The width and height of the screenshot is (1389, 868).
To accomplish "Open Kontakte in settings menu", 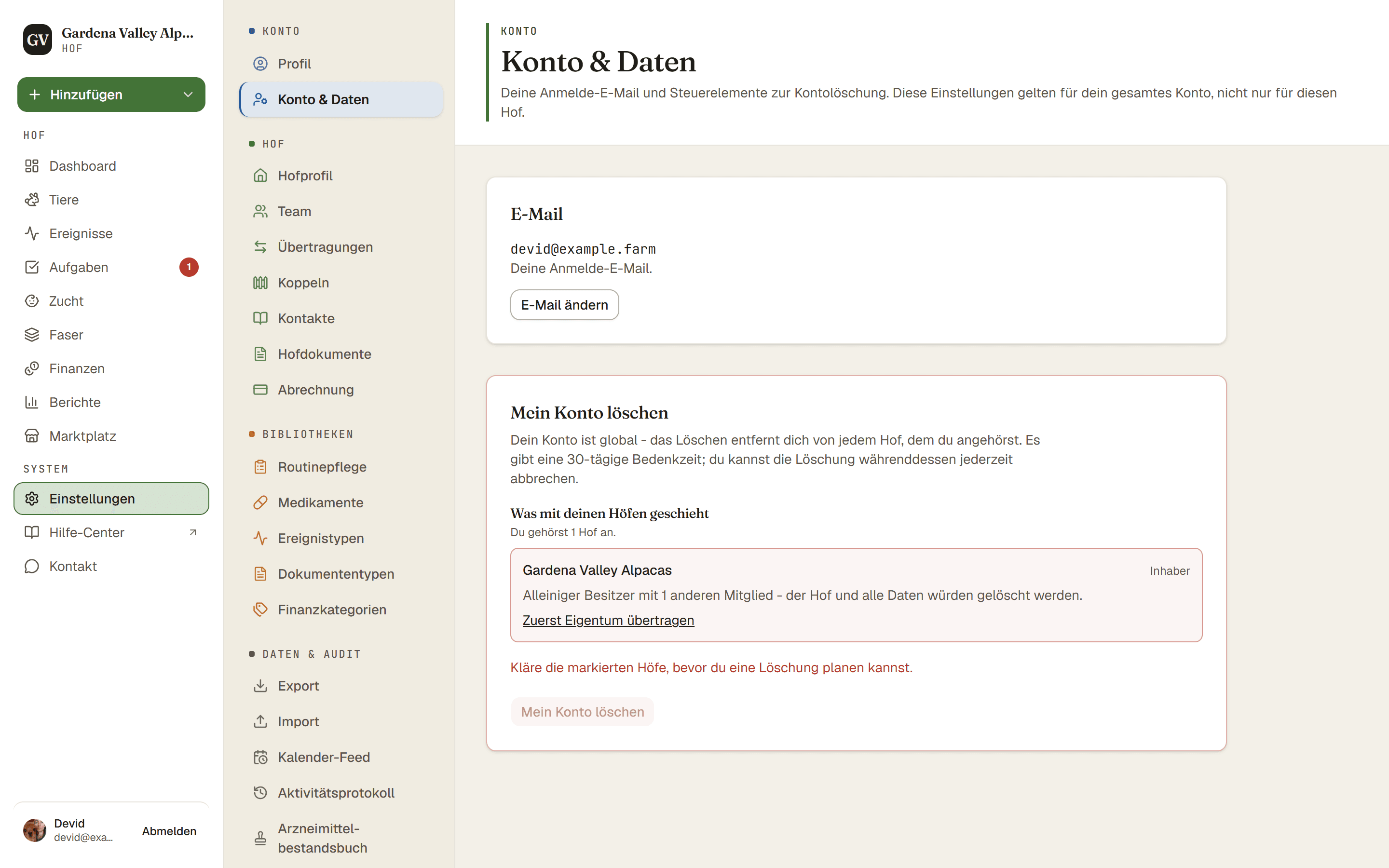I will [341, 319].
